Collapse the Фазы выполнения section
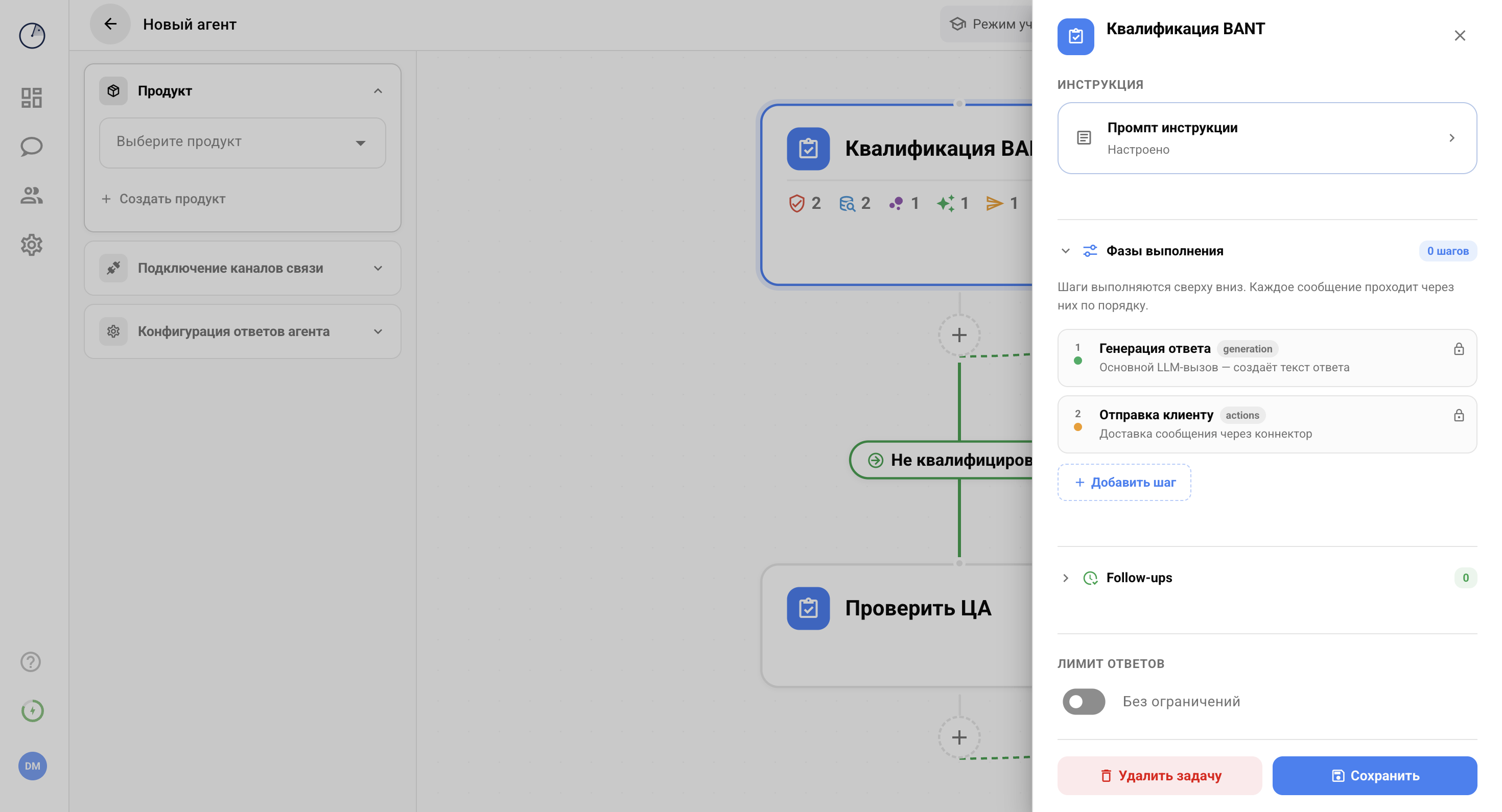Viewport: 1502px width, 812px height. pos(1066,251)
